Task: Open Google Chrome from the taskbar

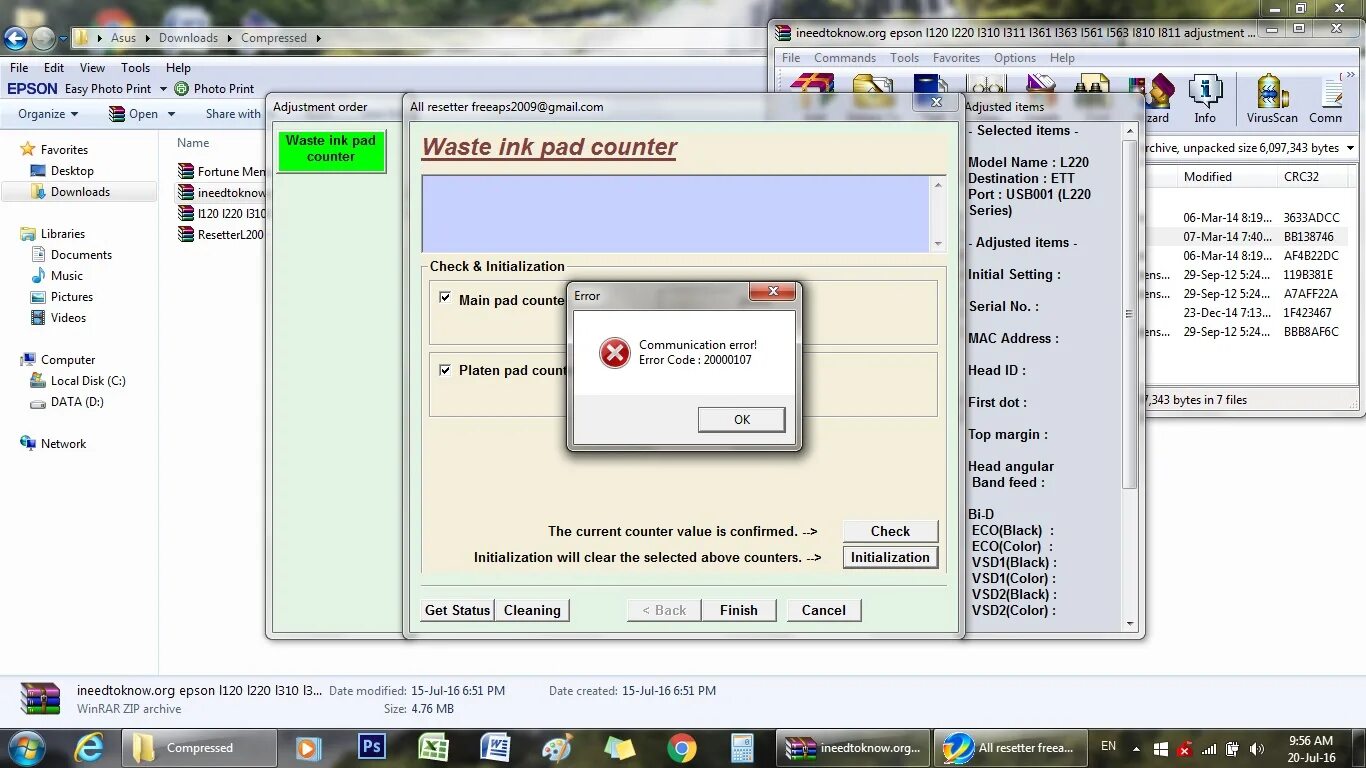Action: pos(682,747)
